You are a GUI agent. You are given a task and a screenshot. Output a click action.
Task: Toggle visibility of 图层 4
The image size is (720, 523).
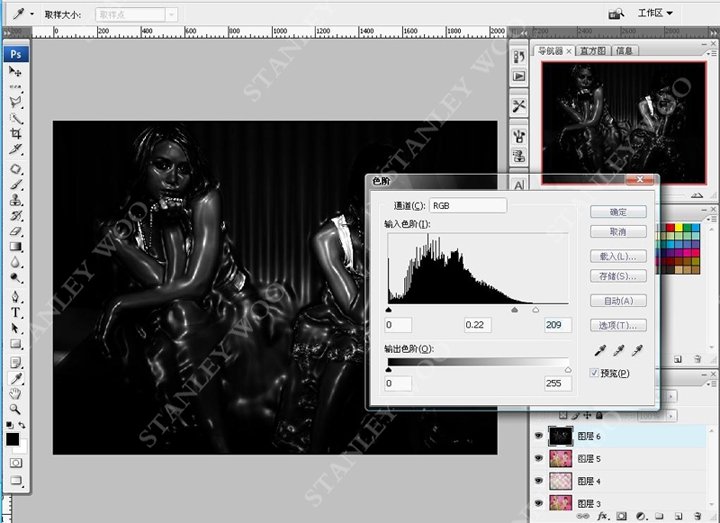tap(539, 481)
